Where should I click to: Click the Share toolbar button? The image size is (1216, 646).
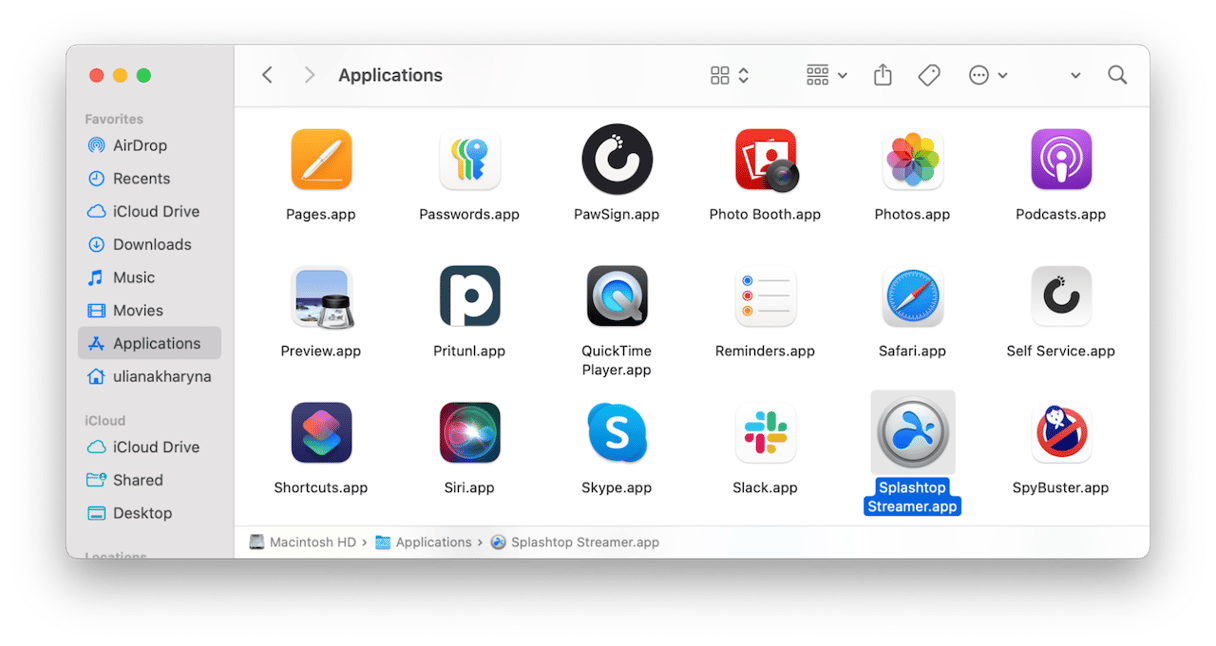click(x=882, y=76)
